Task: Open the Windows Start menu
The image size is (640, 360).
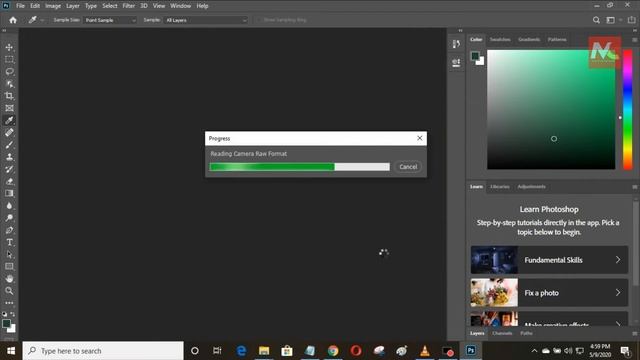Action: (11, 351)
